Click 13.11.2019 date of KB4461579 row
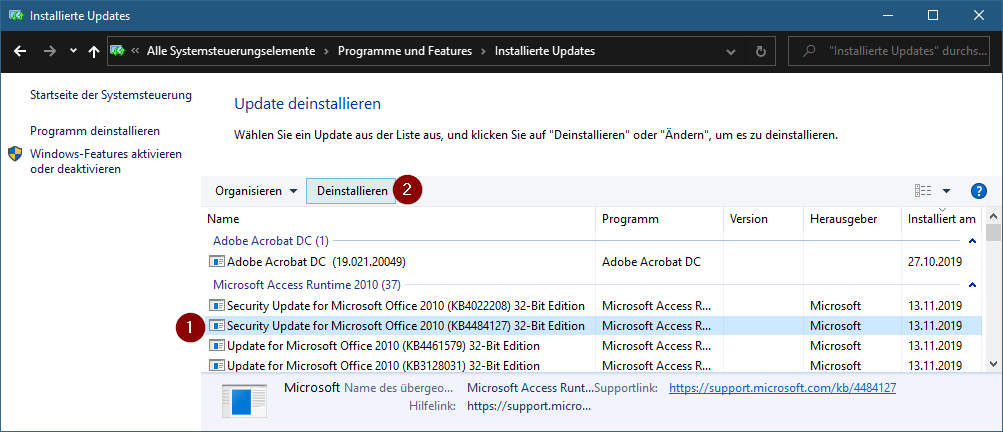Viewport: 1003px width, 432px height. tap(935, 346)
